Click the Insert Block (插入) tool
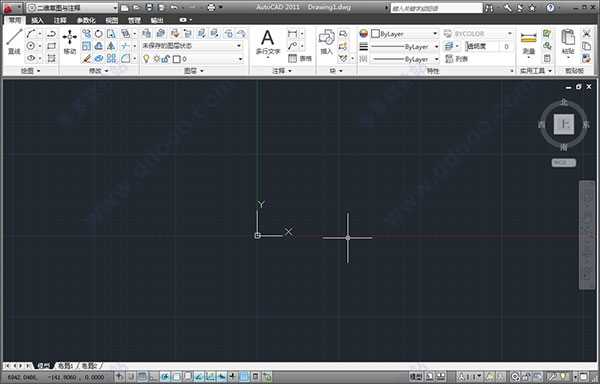600x384 pixels. [x=326, y=42]
